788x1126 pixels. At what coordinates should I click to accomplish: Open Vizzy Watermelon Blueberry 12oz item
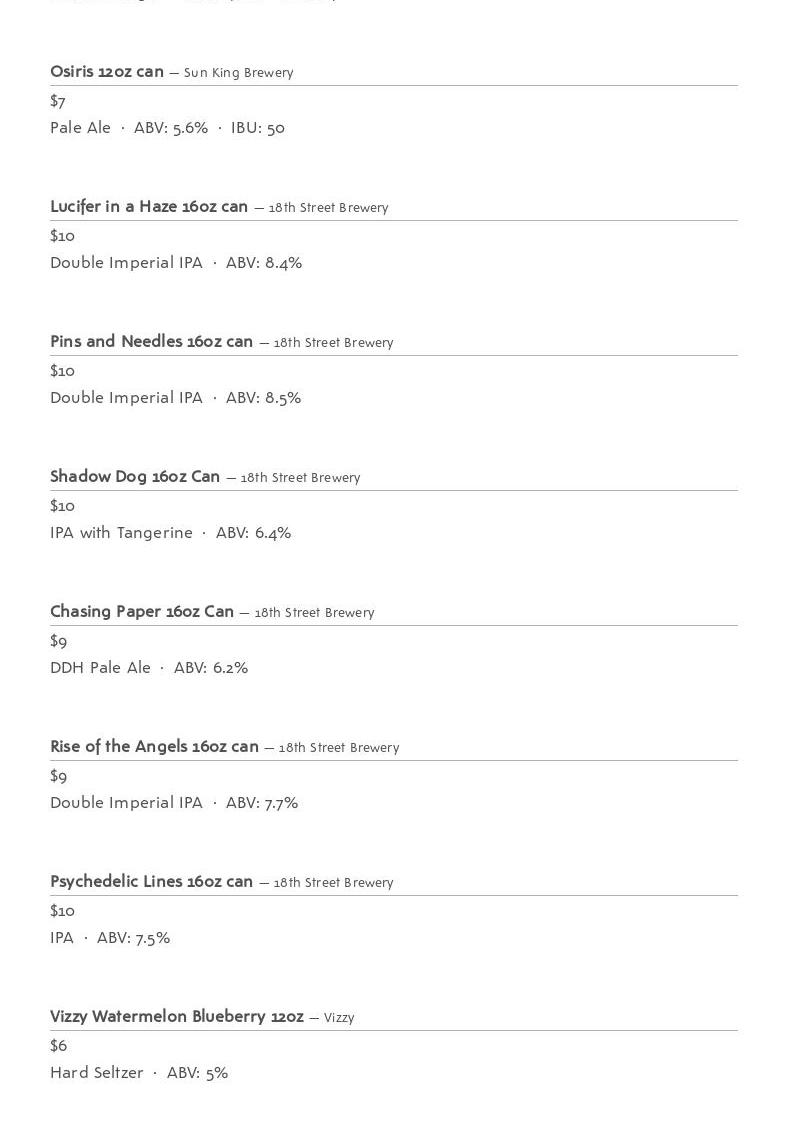tap(177, 1016)
